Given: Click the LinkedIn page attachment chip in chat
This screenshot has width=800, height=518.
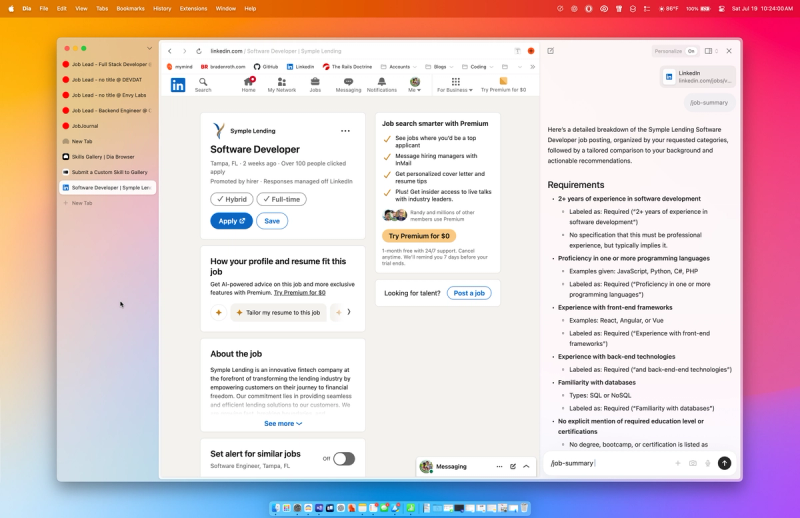Looking at the screenshot, I should pyautogui.click(x=698, y=77).
